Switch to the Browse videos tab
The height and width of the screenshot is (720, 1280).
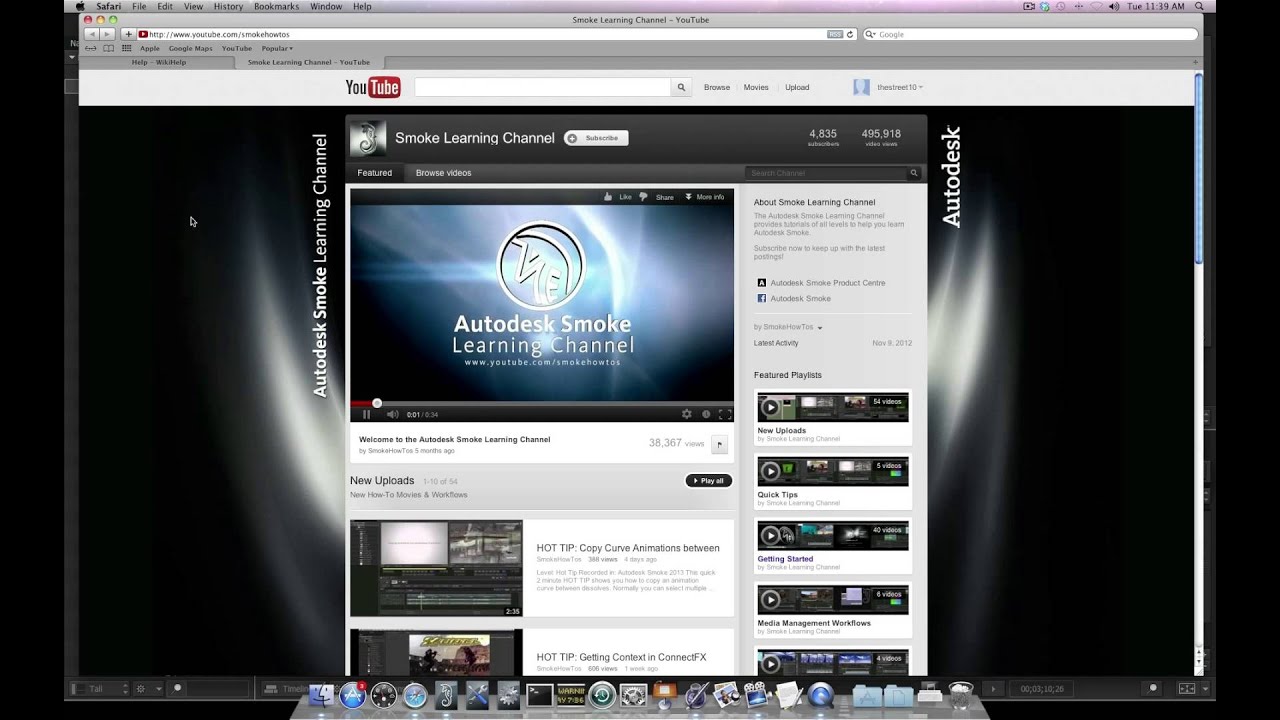443,173
